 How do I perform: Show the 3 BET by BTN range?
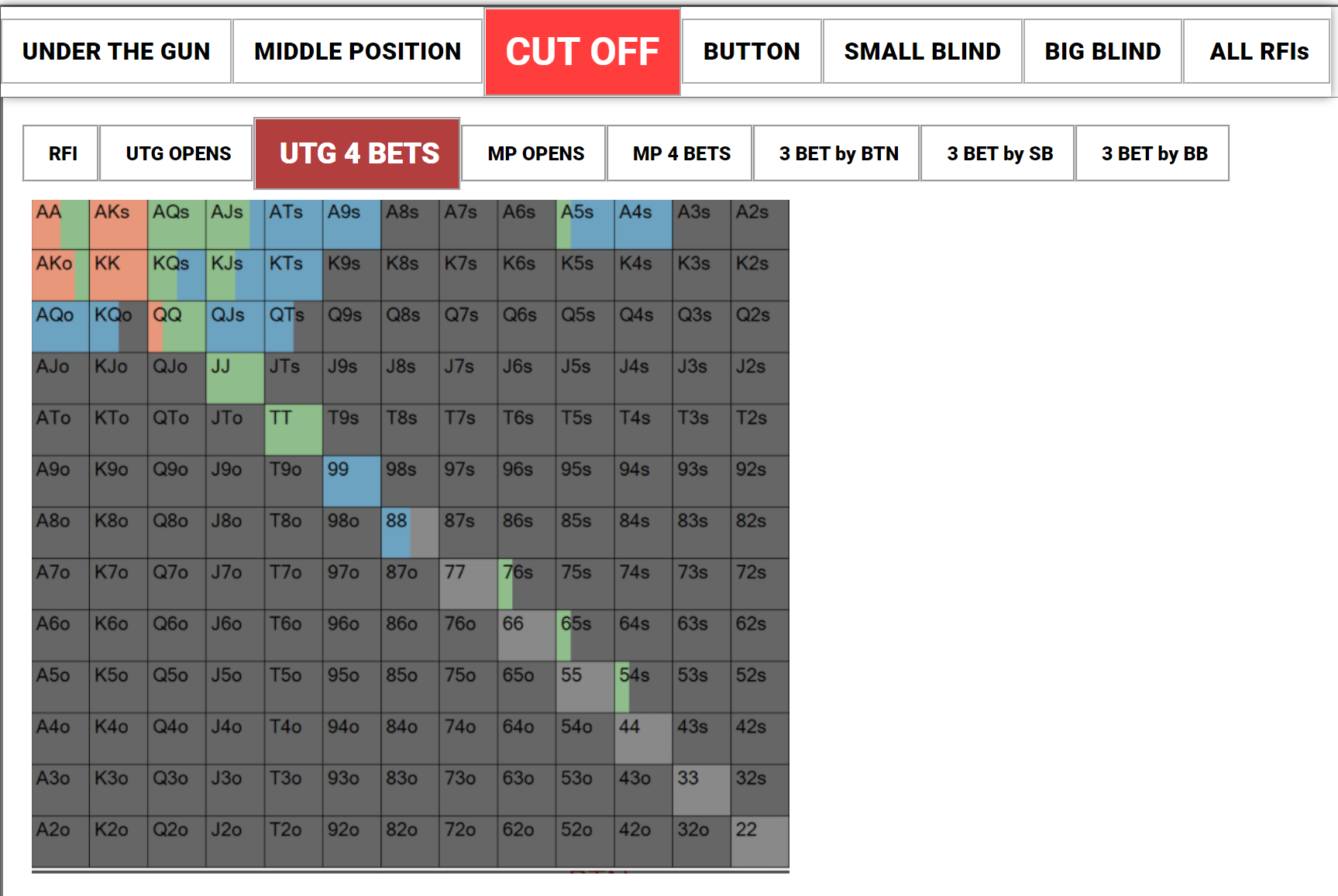tap(838, 153)
